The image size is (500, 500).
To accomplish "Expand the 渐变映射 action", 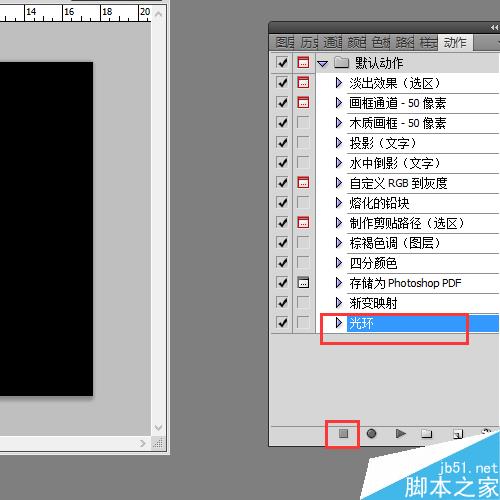I will click(x=339, y=303).
